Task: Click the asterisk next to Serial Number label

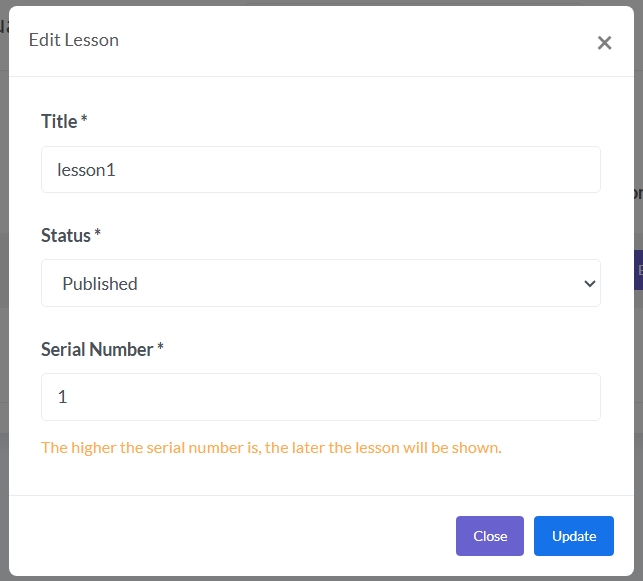Action: point(160,348)
